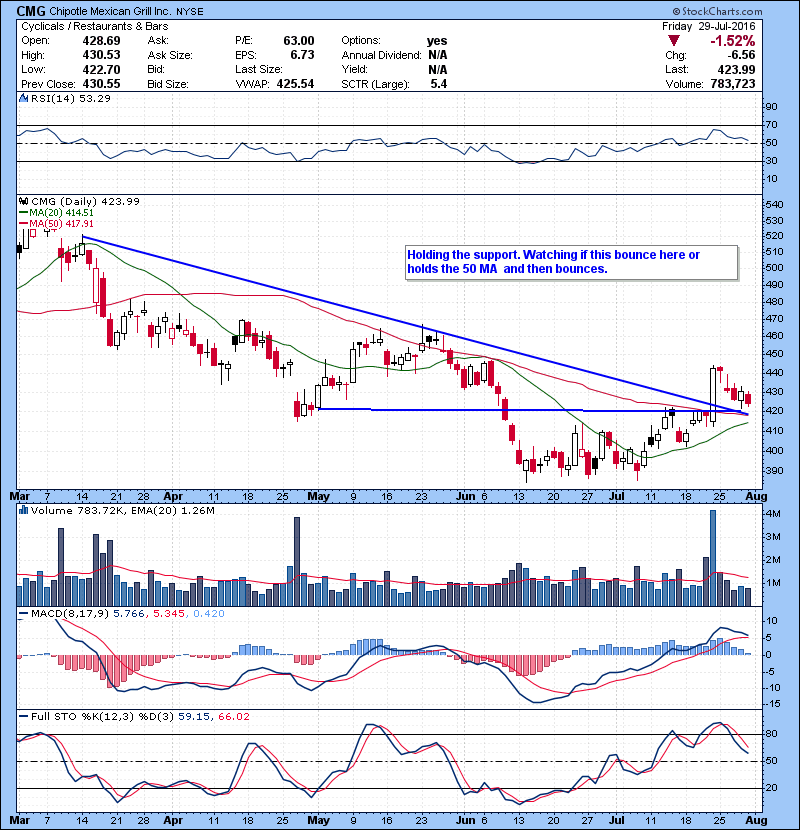Screen dimensions: 800x830
Task: Click the 'CMG (Daily) 423.99' chart label
Action: coord(85,201)
